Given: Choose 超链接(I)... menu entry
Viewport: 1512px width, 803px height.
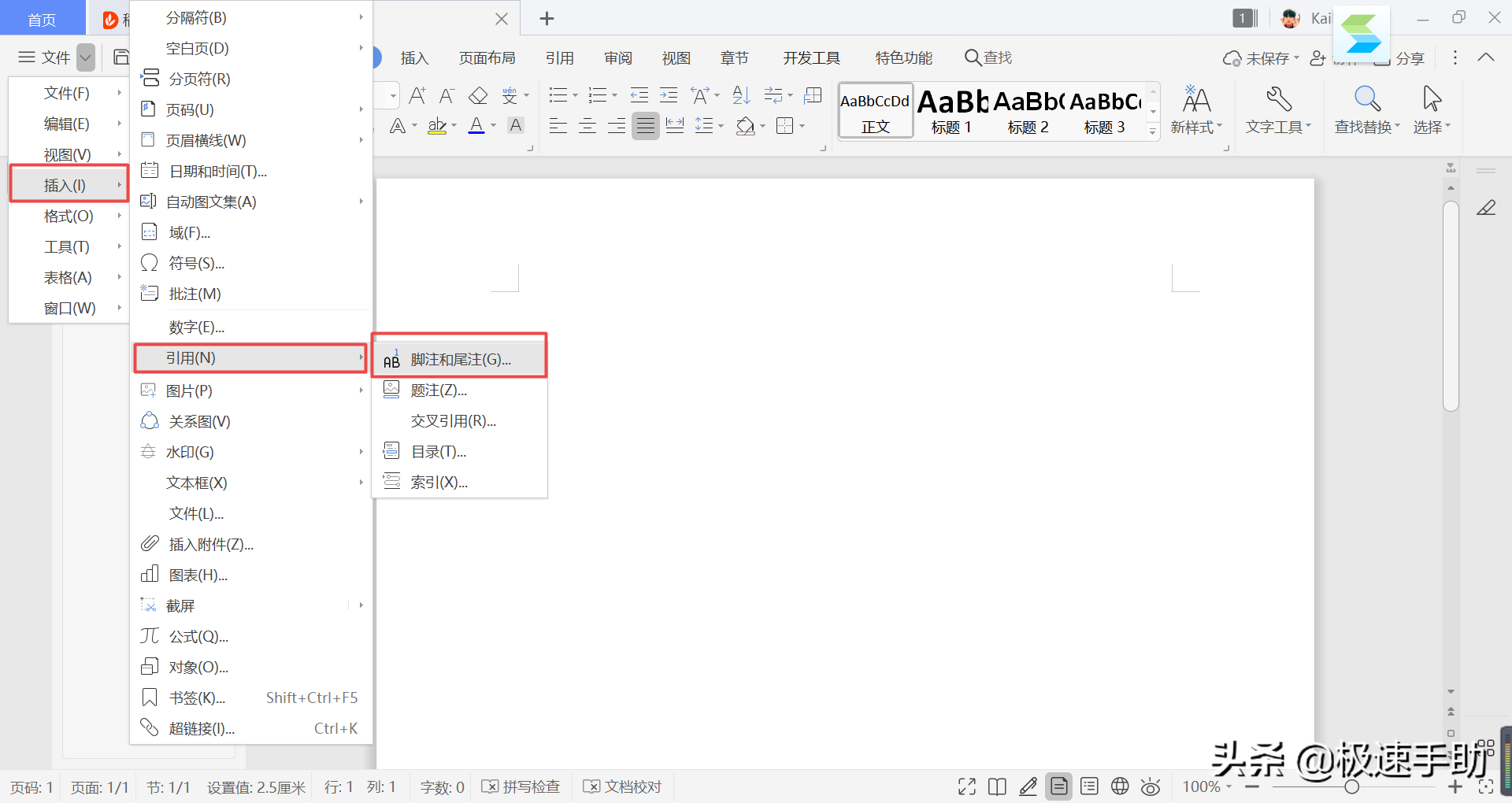Looking at the screenshot, I should click(x=250, y=728).
